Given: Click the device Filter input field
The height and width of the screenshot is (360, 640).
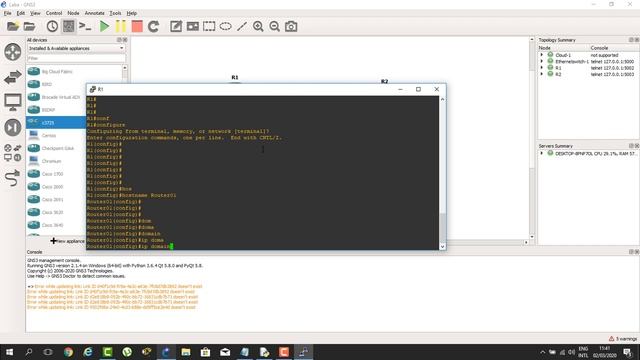Looking at the screenshot, I should (x=76, y=58).
